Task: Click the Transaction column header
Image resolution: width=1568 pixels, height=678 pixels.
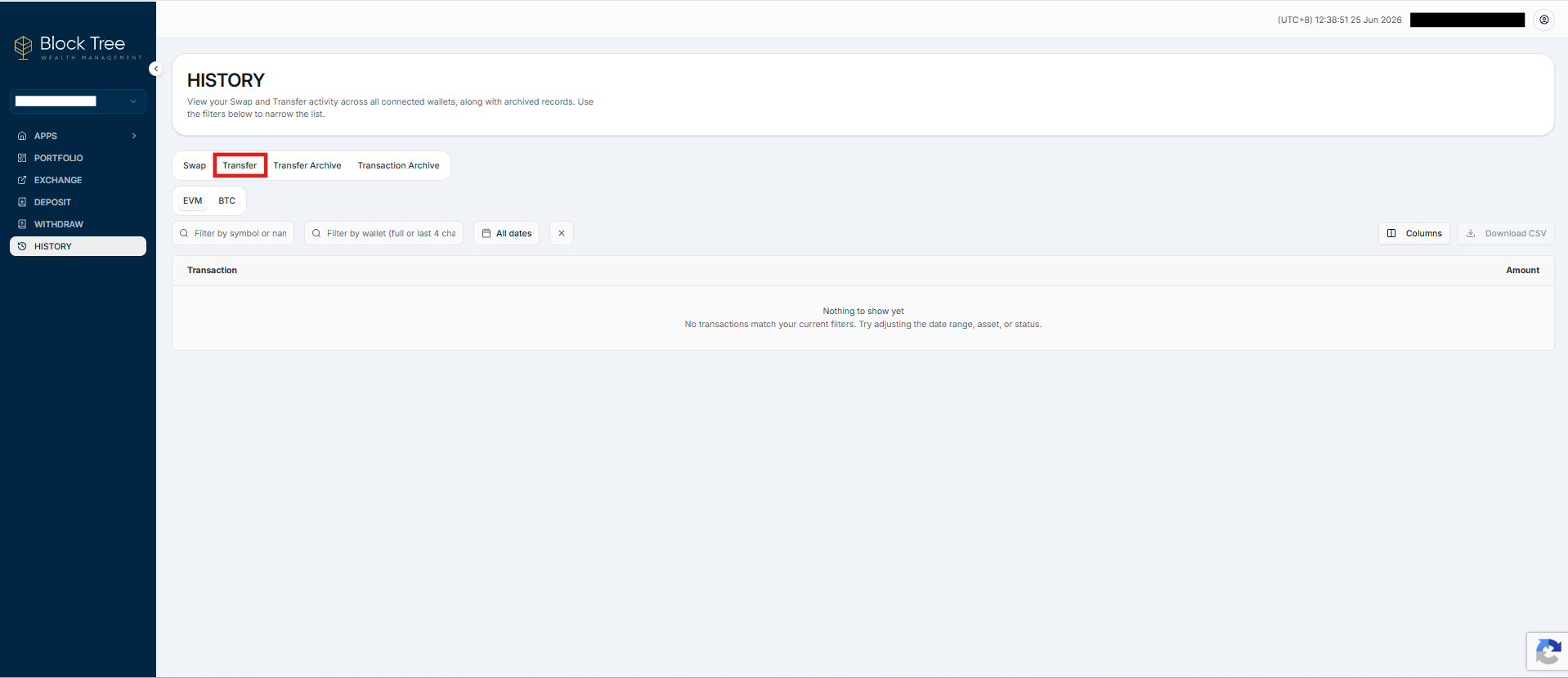Action: [212, 270]
